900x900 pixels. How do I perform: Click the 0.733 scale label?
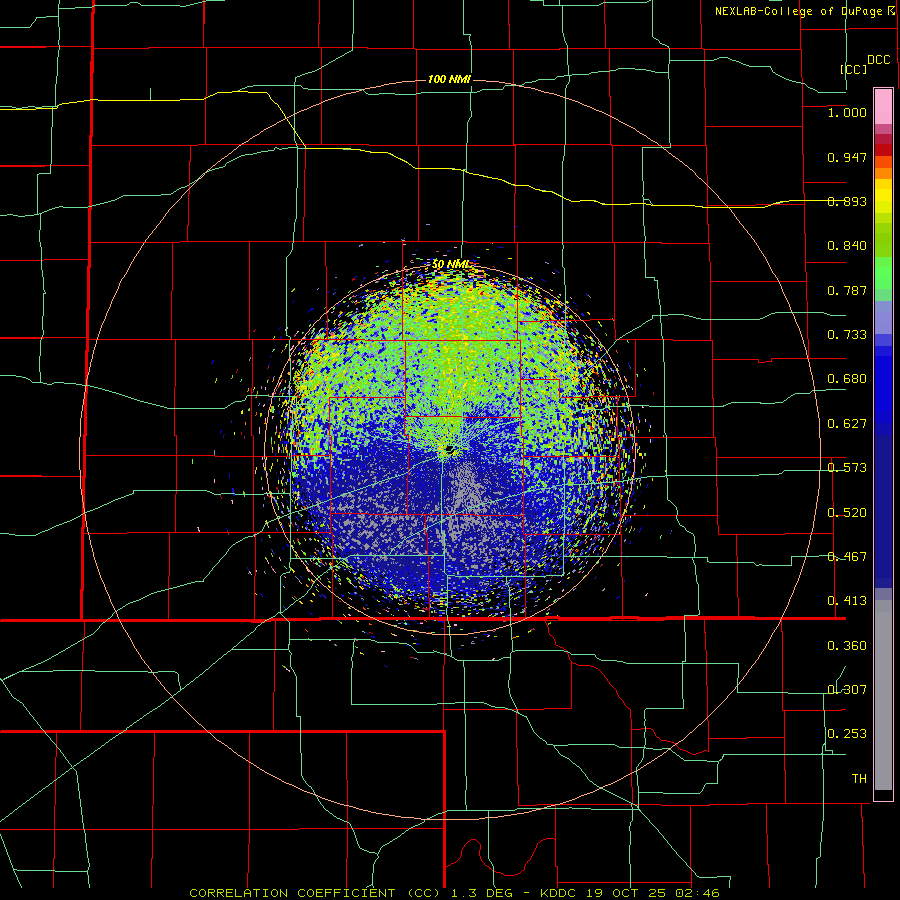point(847,335)
